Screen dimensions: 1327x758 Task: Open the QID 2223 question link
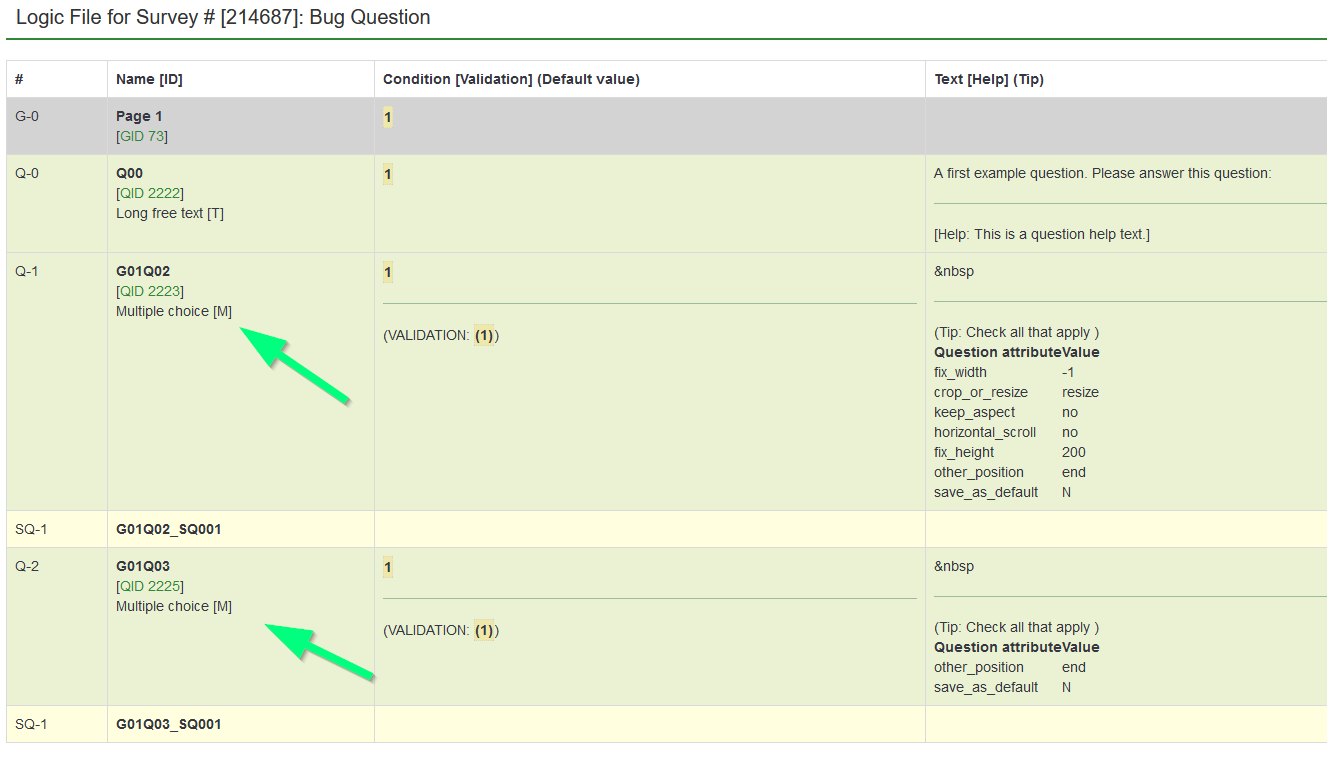pos(150,291)
